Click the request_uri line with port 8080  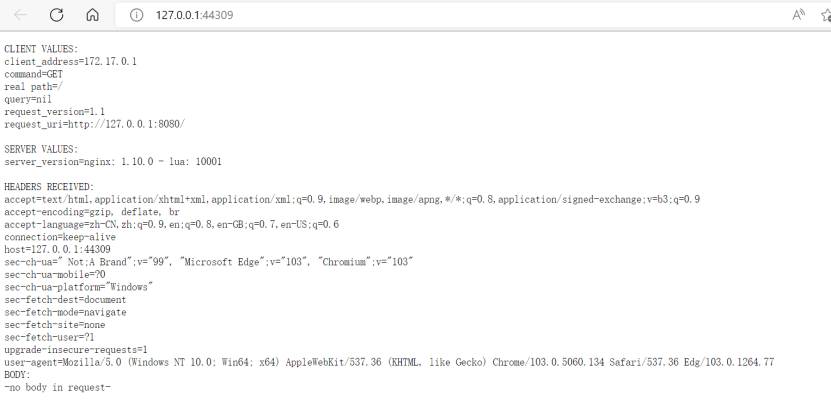[x=94, y=124]
